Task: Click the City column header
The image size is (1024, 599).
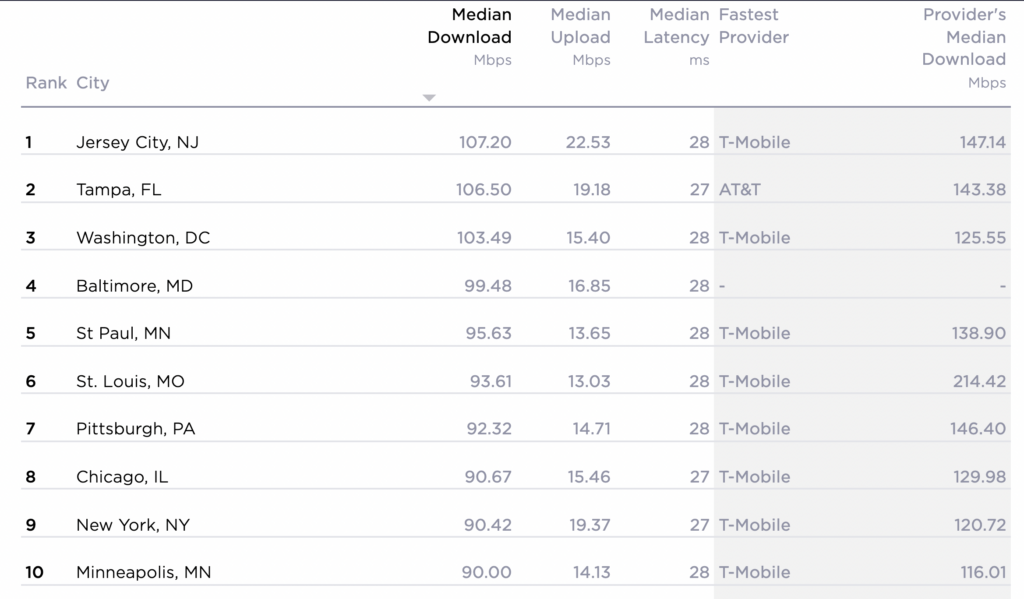Action: (x=92, y=83)
